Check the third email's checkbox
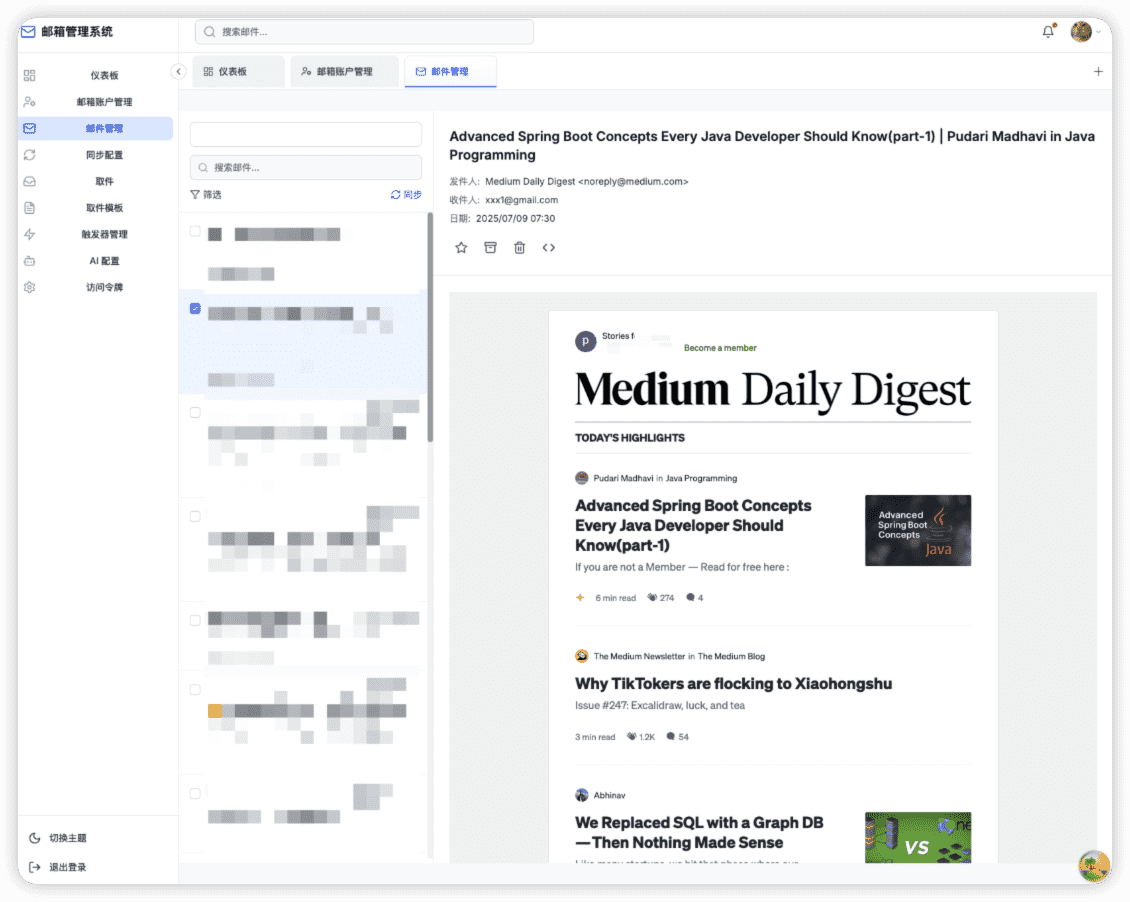1130x902 pixels. (195, 413)
